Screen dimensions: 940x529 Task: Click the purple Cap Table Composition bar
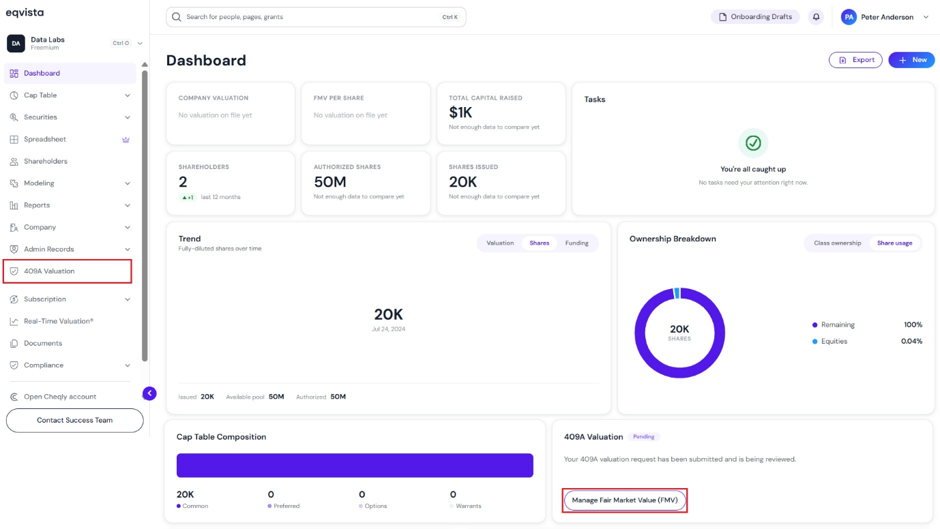(x=355, y=465)
